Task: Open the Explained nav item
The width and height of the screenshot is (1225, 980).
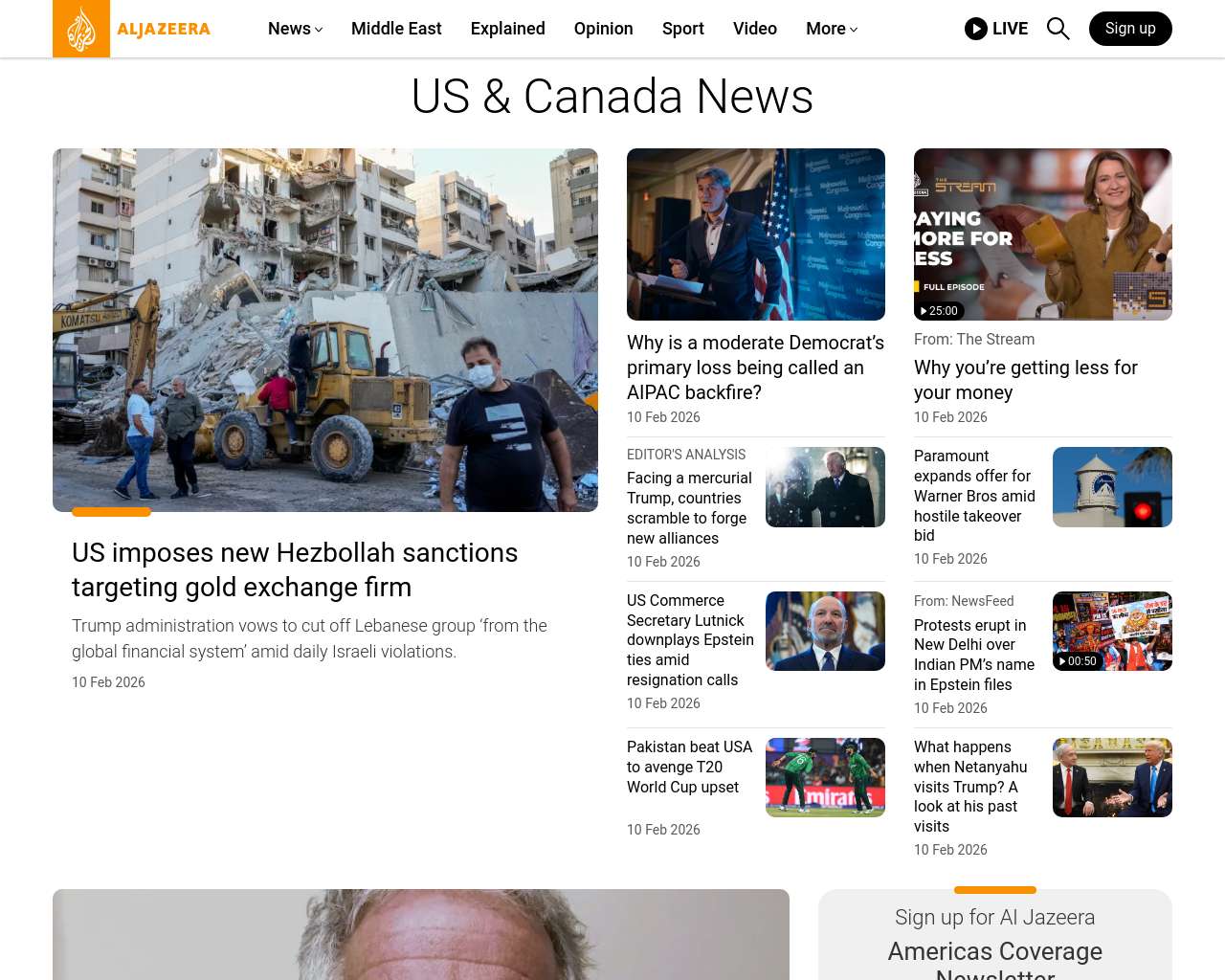Action: tap(507, 29)
